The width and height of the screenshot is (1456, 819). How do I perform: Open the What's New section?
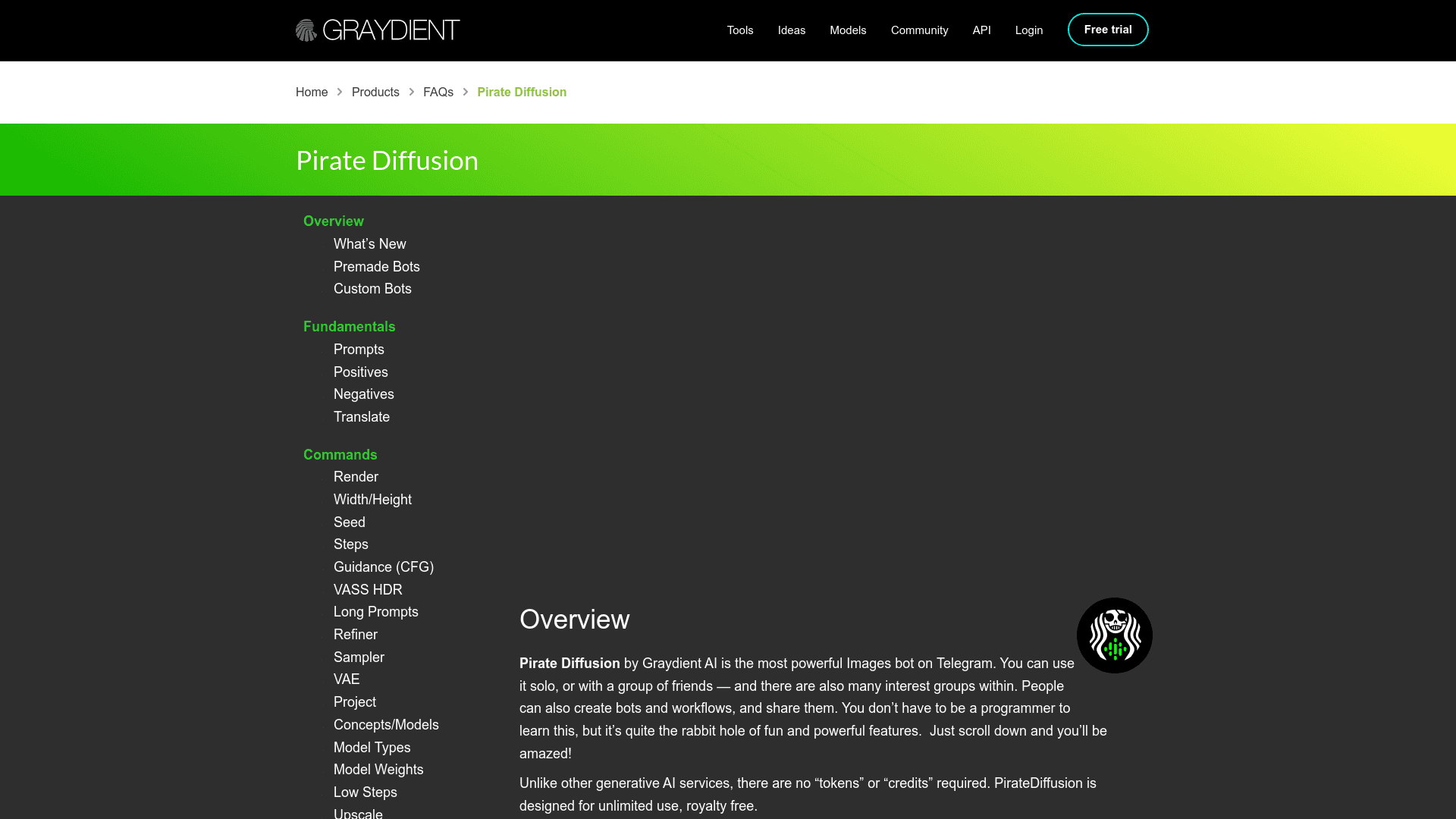(369, 244)
